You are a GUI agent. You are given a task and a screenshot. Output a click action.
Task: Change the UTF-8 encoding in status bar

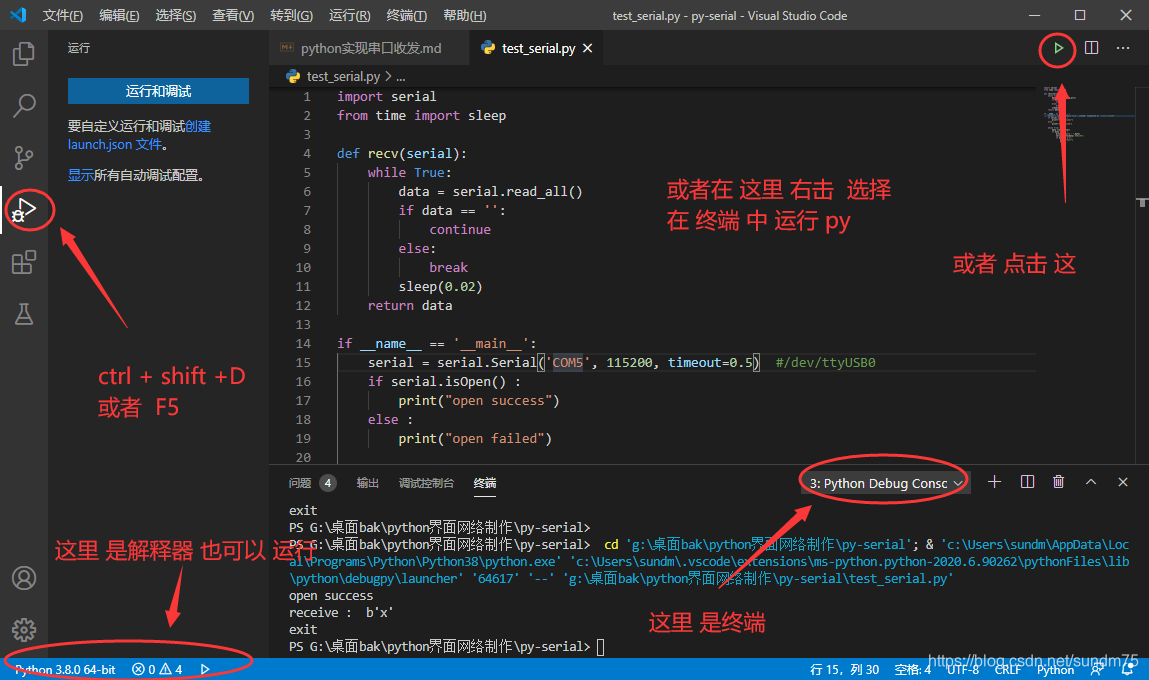[x=963, y=669]
